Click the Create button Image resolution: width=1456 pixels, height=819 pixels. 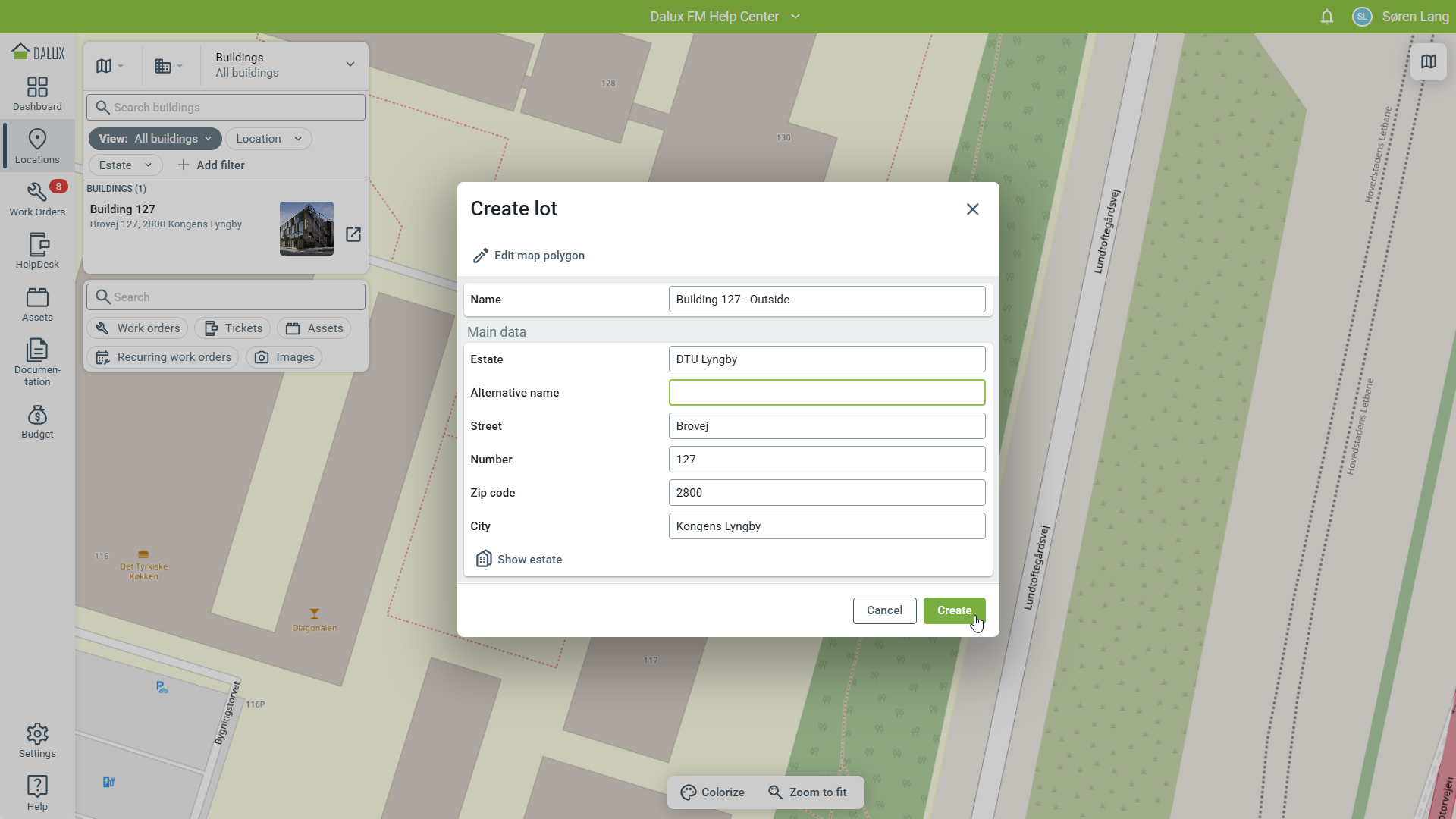tap(953, 610)
